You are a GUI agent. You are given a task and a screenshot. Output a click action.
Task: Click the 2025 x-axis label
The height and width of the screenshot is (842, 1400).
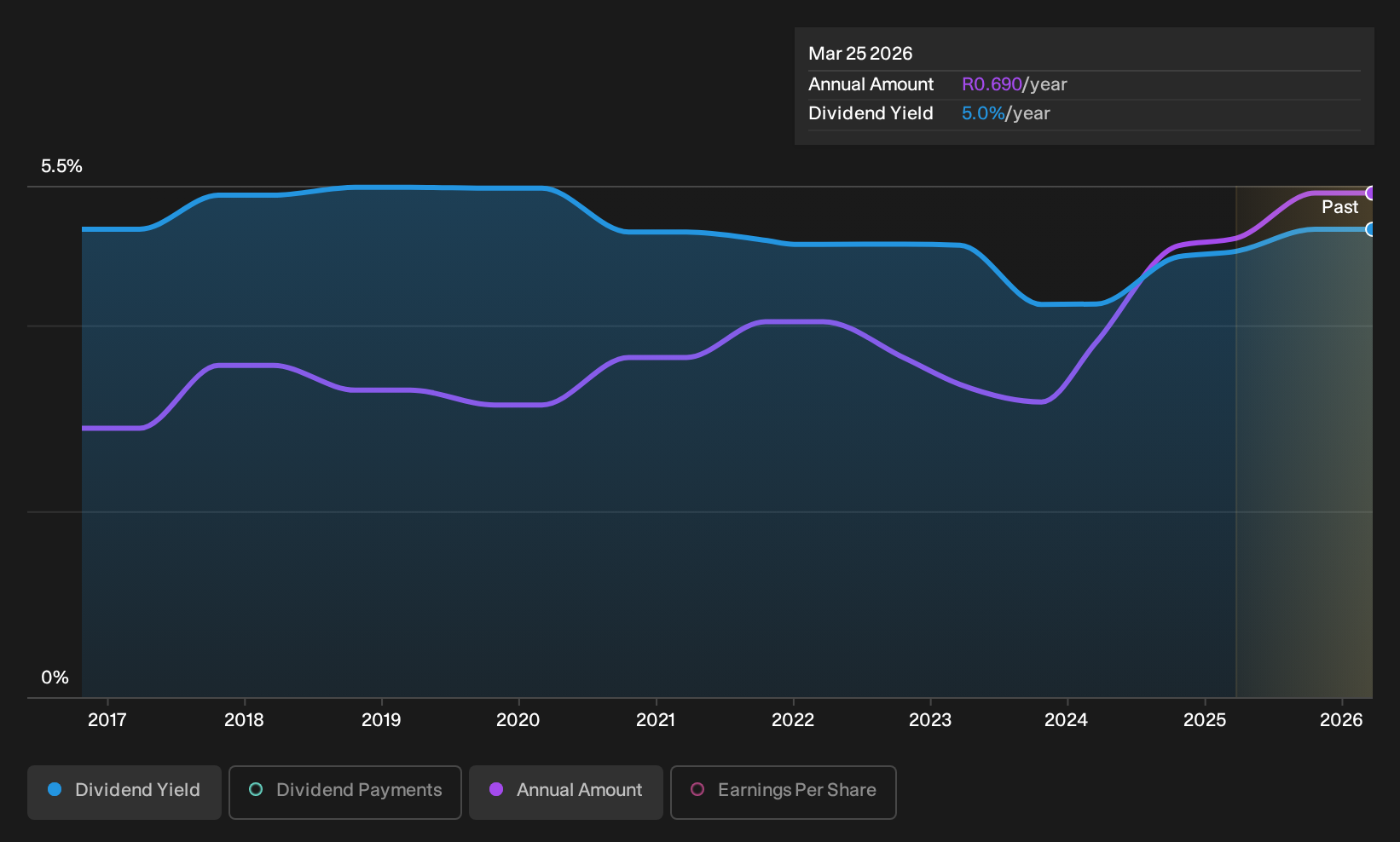[1205, 720]
